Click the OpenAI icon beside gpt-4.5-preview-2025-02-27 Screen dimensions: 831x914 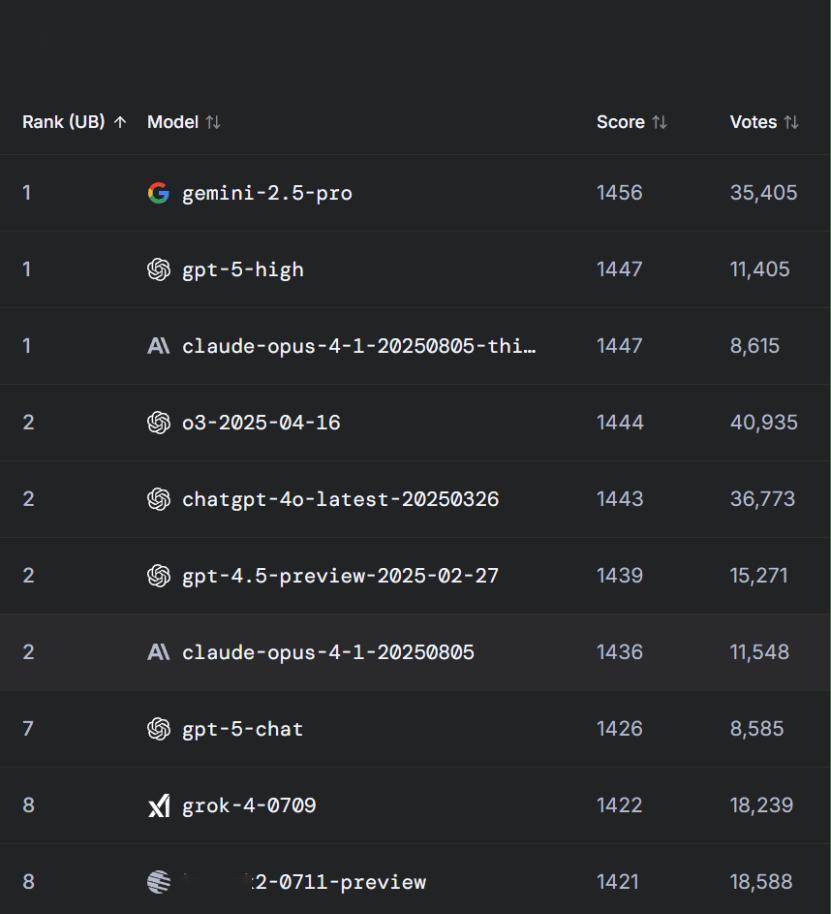click(x=158, y=576)
